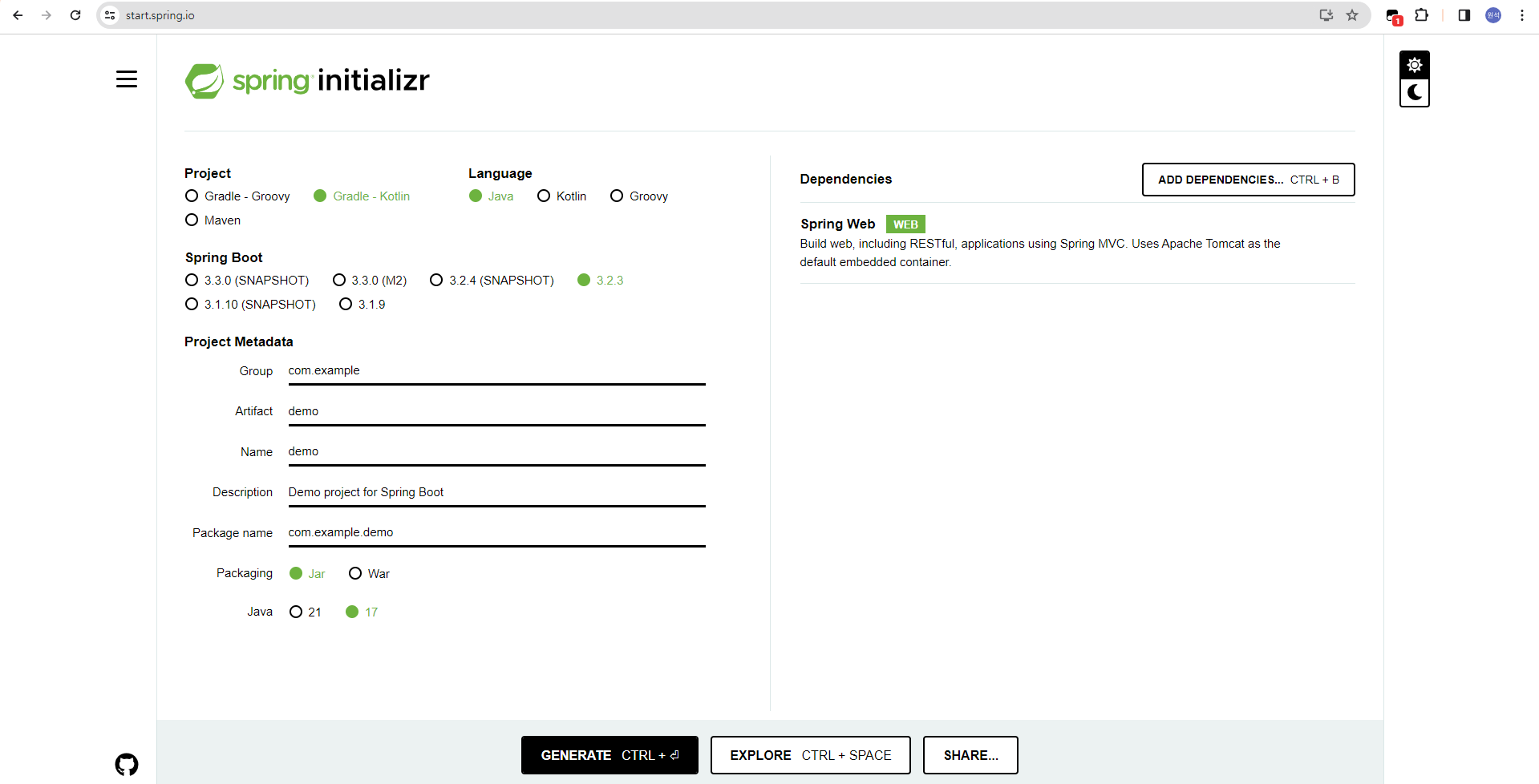This screenshot has height=784, width=1539.
Task: Set packaging to War
Action: tap(370, 574)
